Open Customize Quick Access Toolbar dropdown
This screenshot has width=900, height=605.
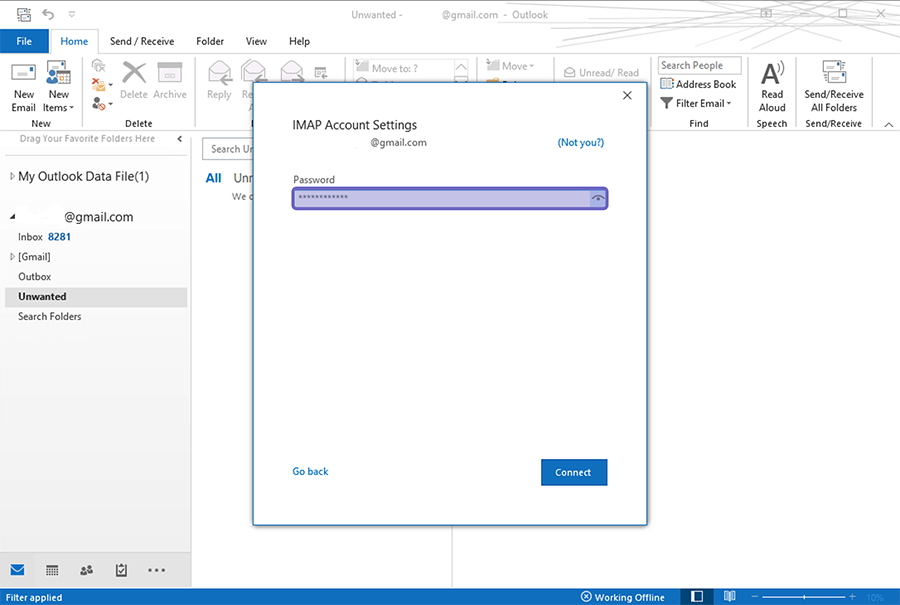[72, 14]
